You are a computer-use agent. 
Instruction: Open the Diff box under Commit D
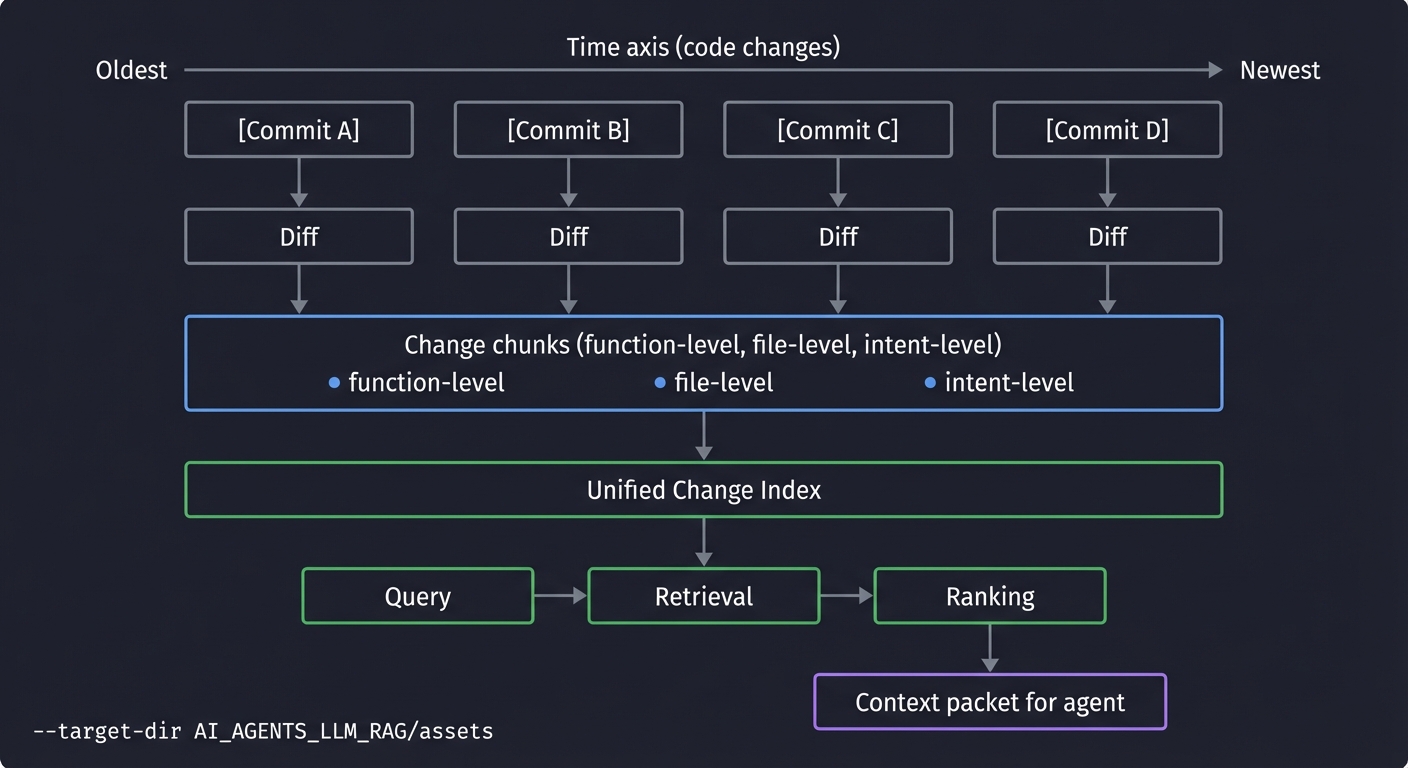point(1106,236)
